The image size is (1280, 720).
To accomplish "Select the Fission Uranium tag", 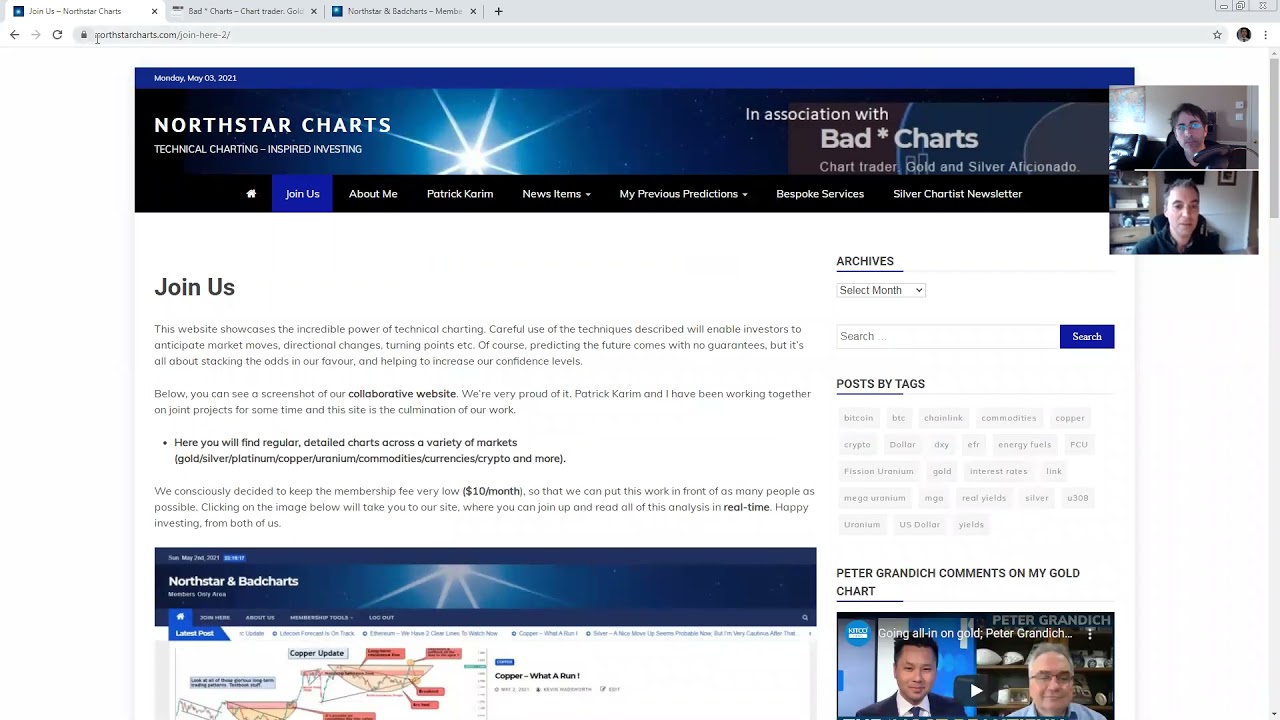I will 879,471.
